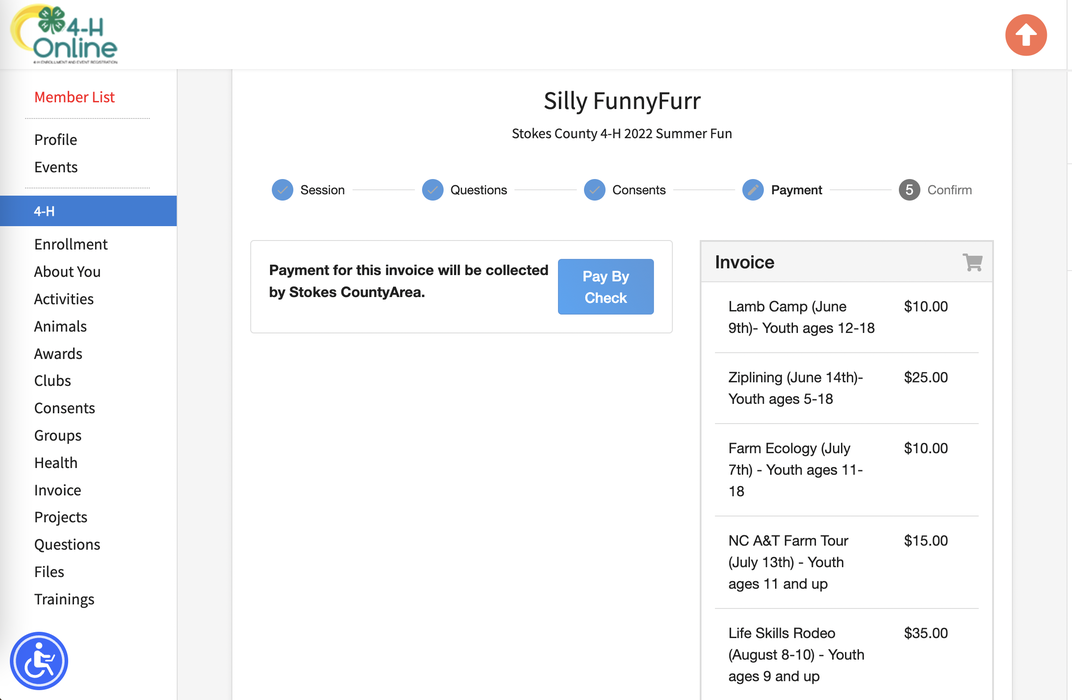Open the Trainings page
The width and height of the screenshot is (1072, 700).
pyautogui.click(x=64, y=599)
